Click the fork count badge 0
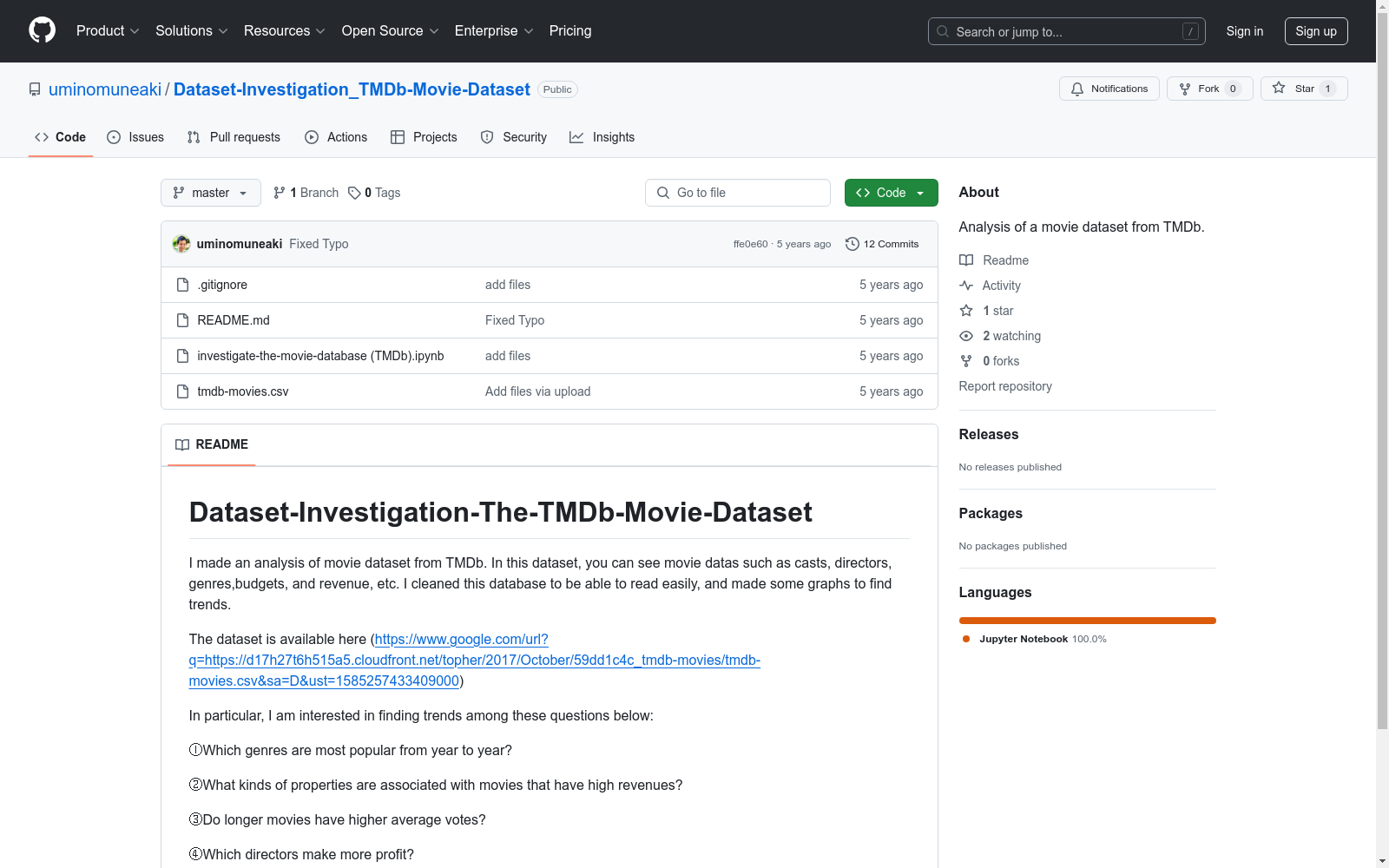Image resolution: width=1389 pixels, height=868 pixels. pyautogui.click(x=1233, y=89)
